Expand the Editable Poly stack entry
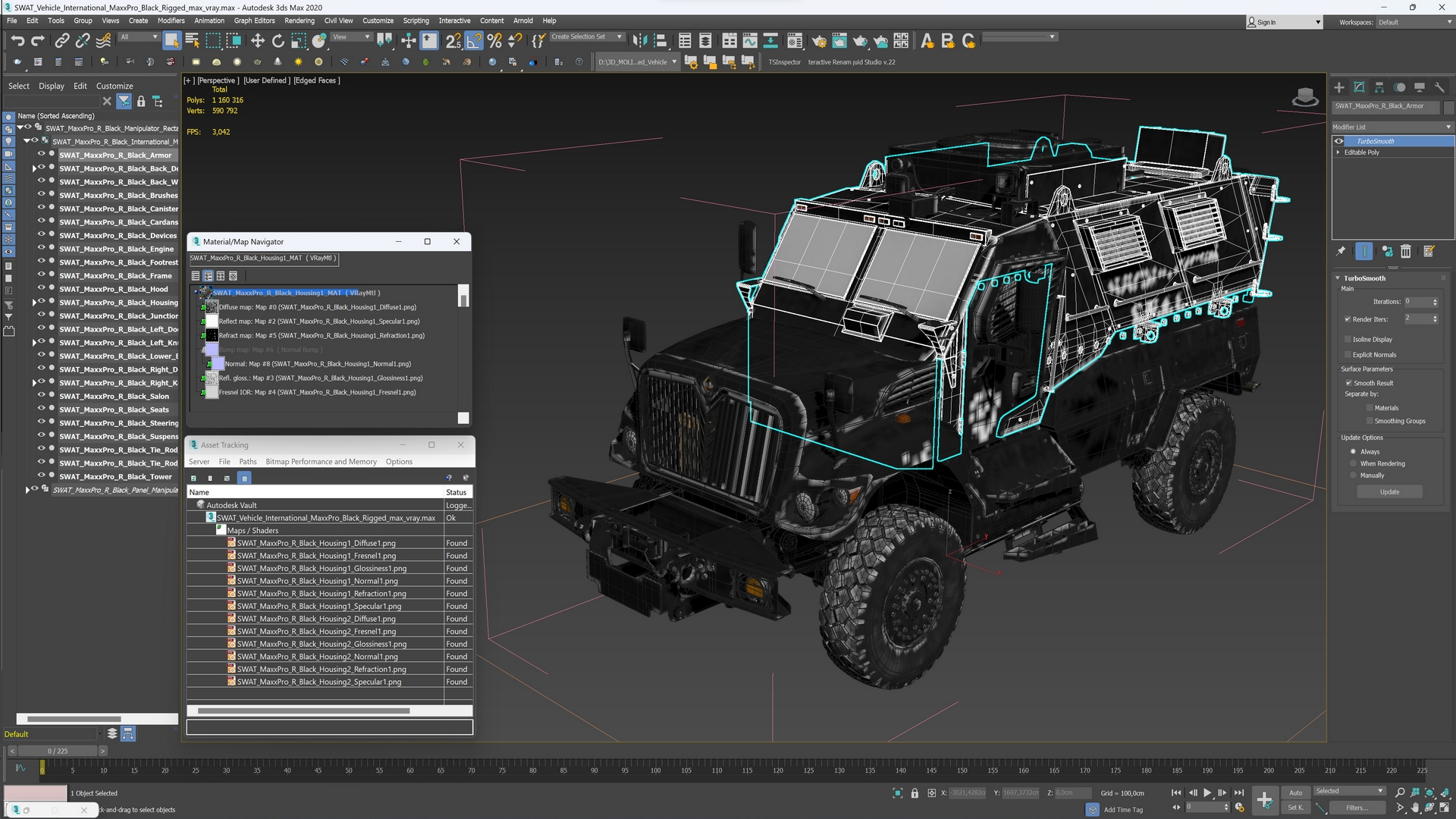Image resolution: width=1456 pixels, height=819 pixels. (1338, 152)
